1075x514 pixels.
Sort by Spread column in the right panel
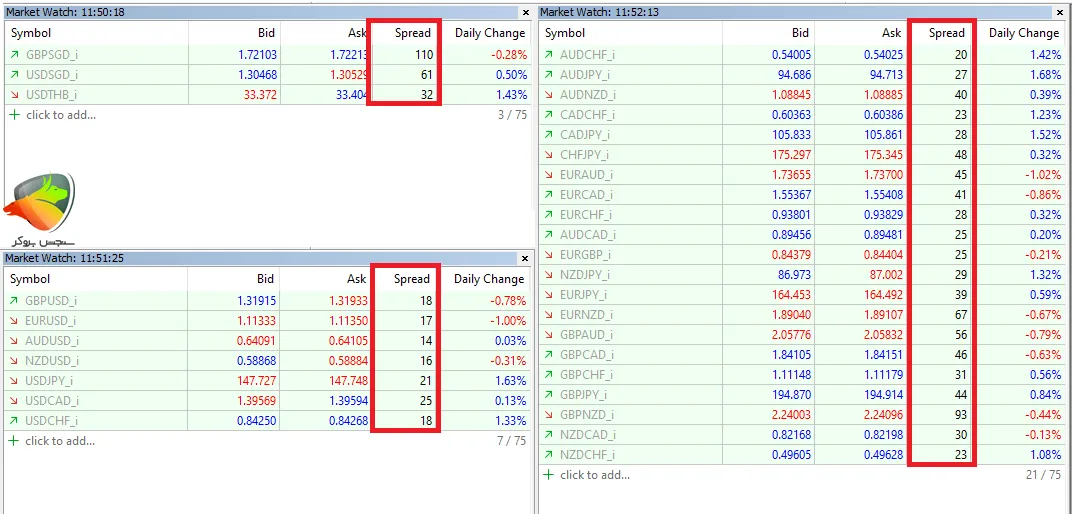click(x=946, y=33)
